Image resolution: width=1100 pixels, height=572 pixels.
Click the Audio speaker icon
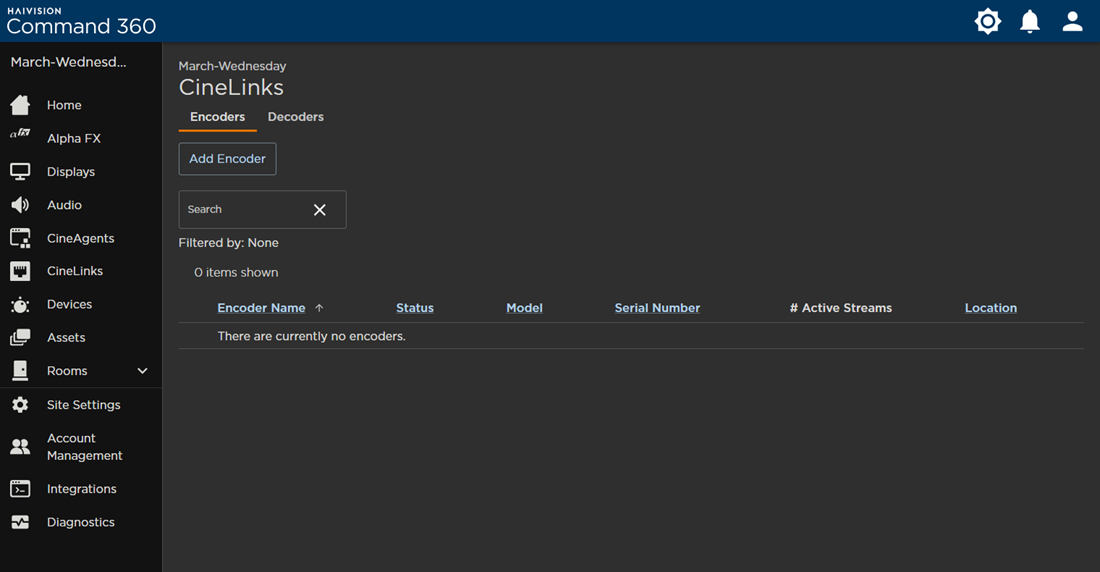20,205
